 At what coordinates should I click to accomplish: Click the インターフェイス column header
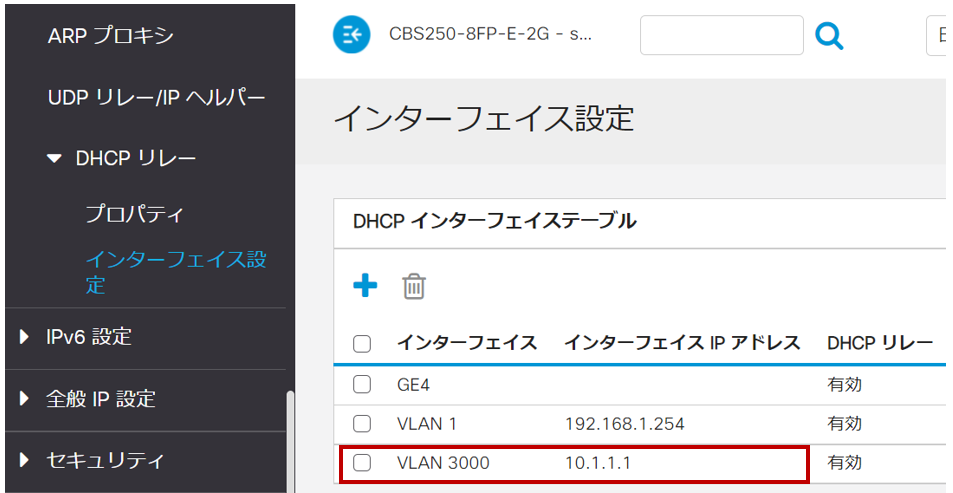467,343
